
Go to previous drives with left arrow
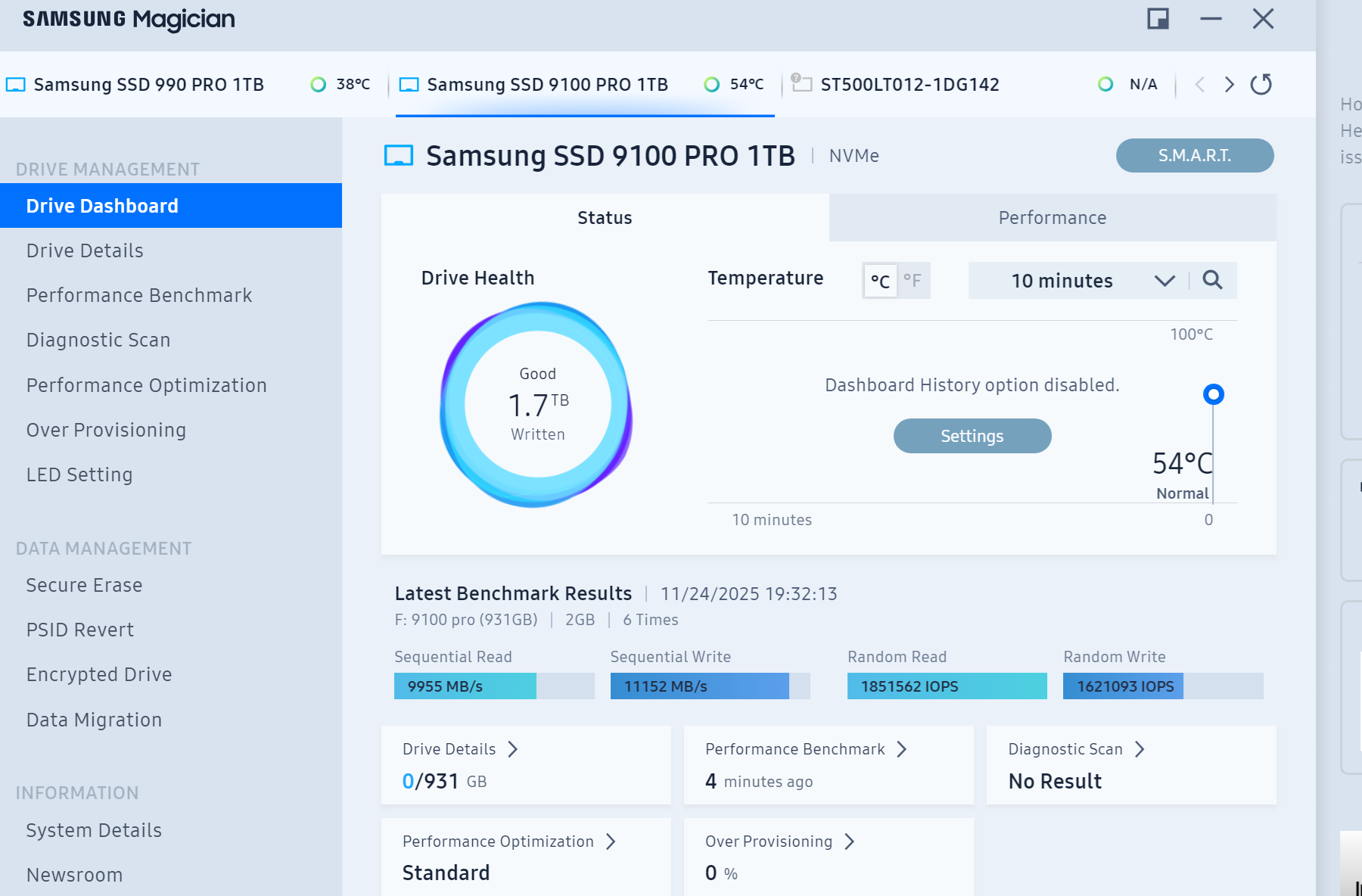[1199, 84]
